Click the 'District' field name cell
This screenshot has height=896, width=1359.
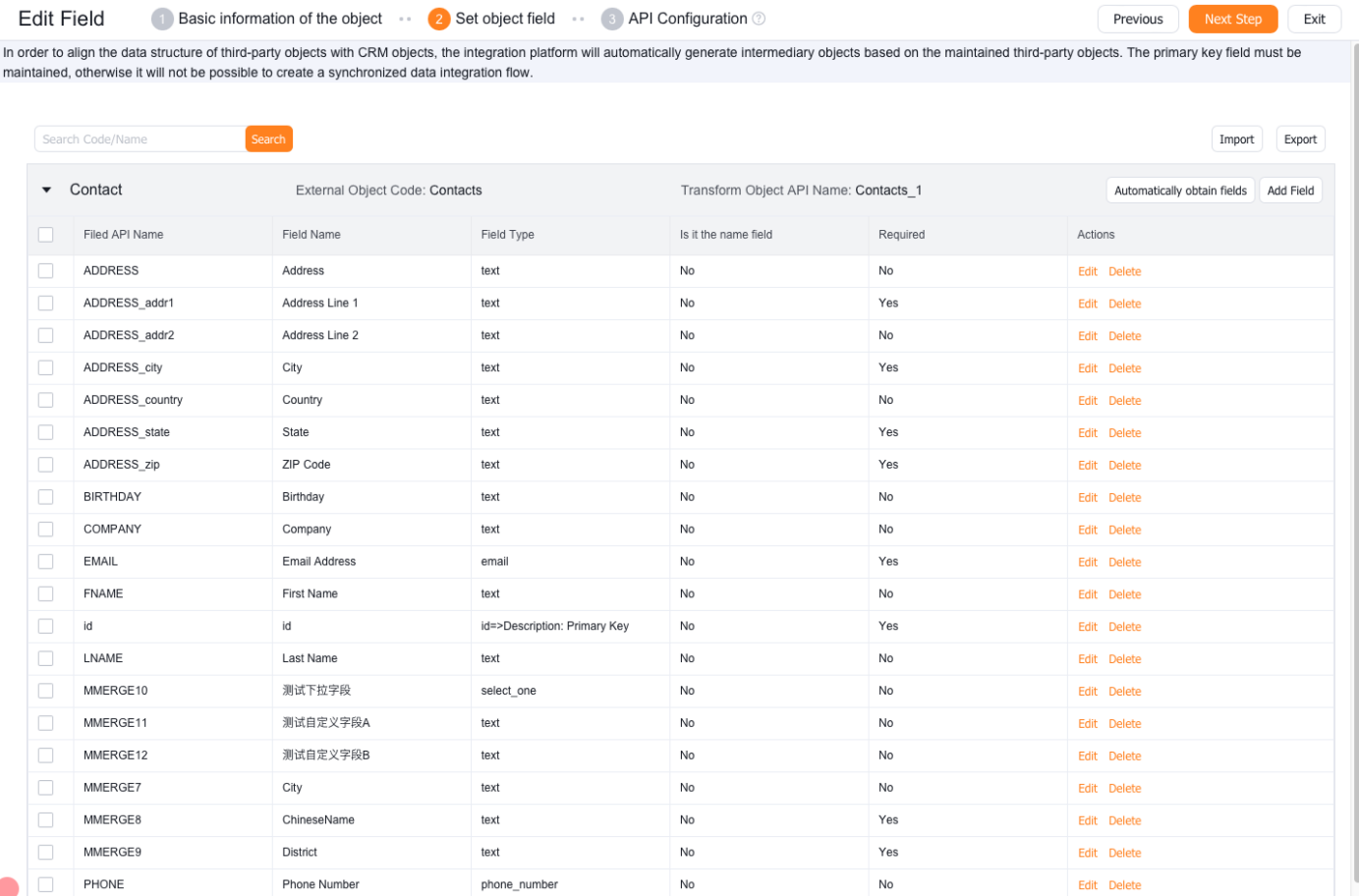(300, 852)
